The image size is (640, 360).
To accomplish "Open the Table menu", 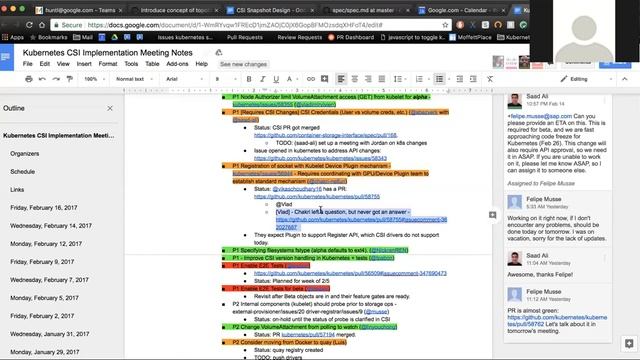I will click(152, 64).
